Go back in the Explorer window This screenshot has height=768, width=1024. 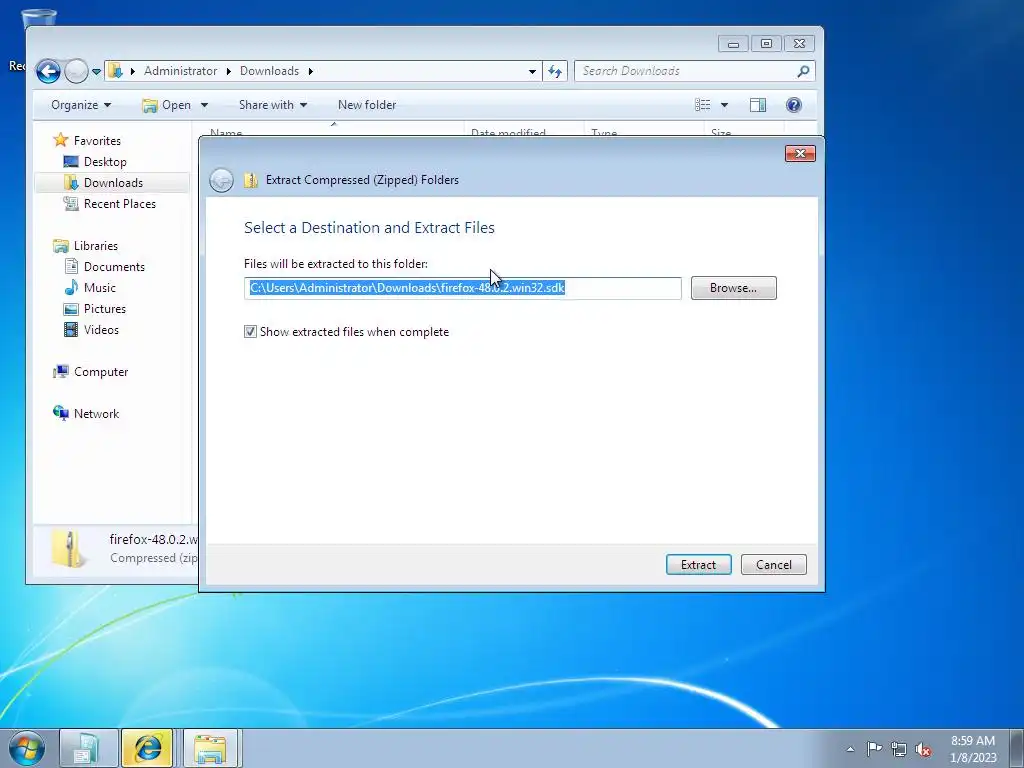tap(48, 71)
